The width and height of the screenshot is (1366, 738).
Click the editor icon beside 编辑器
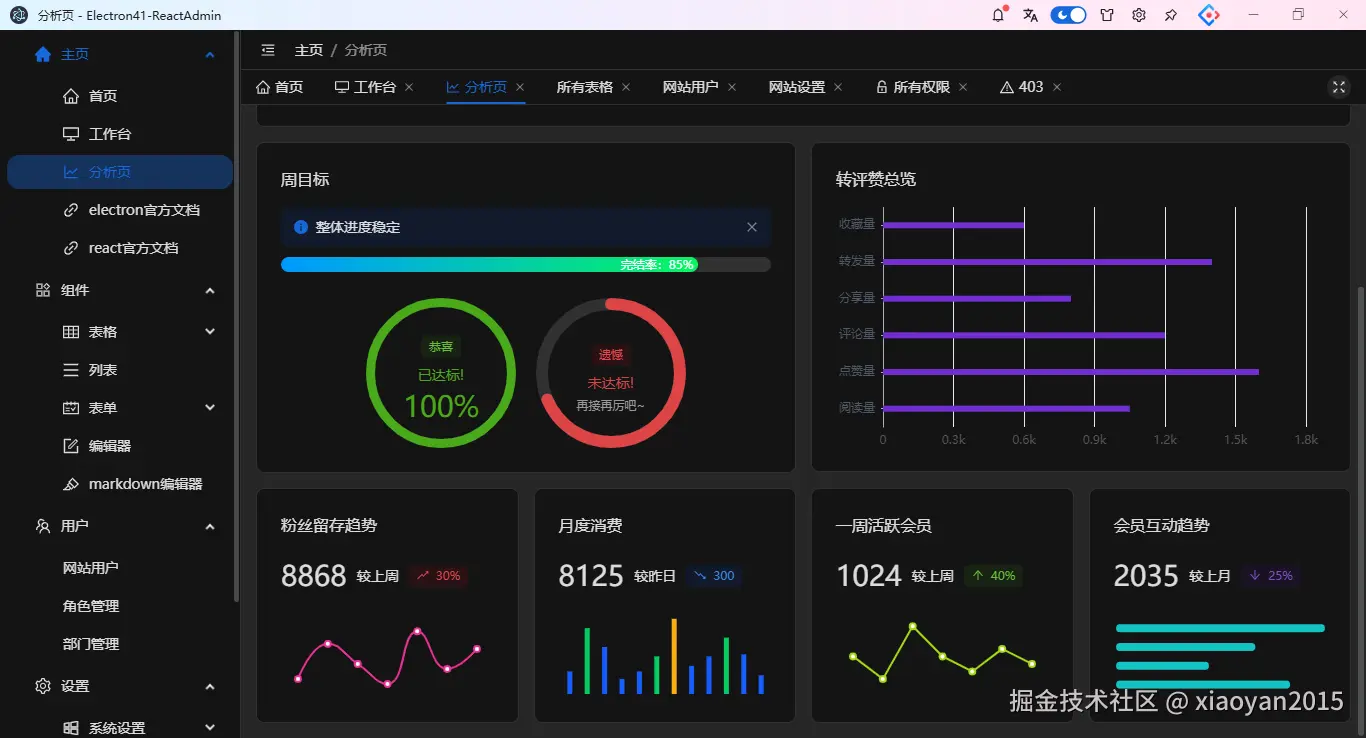click(71, 446)
